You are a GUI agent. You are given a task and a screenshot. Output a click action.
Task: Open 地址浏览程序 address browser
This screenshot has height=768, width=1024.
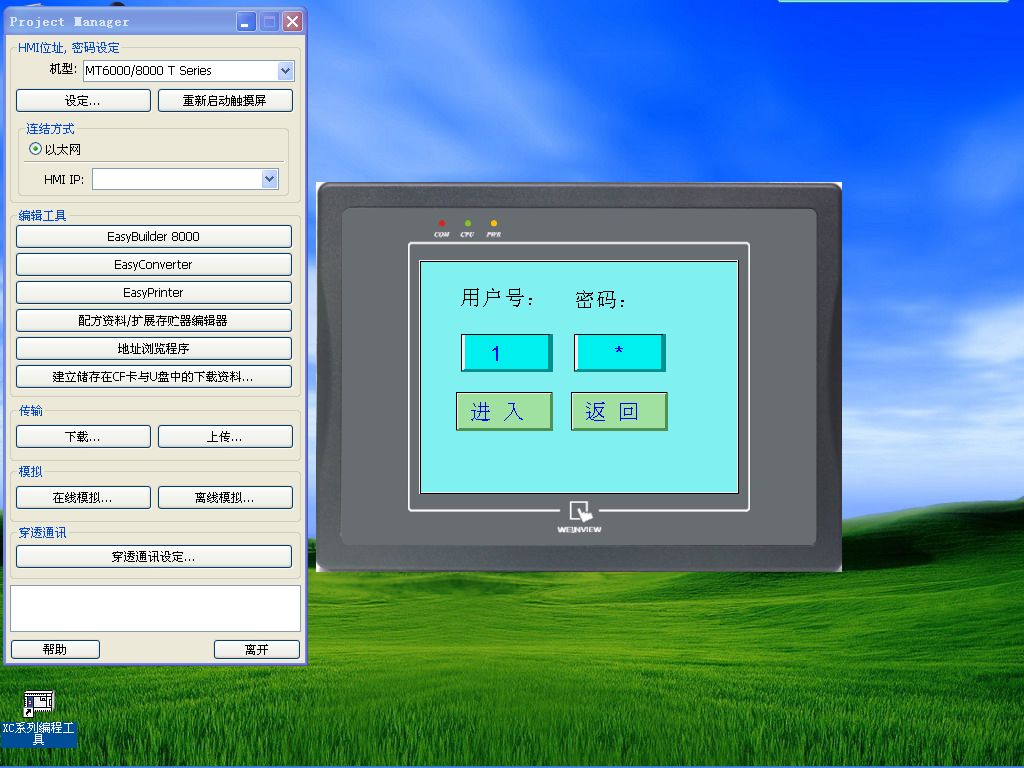[153, 349]
